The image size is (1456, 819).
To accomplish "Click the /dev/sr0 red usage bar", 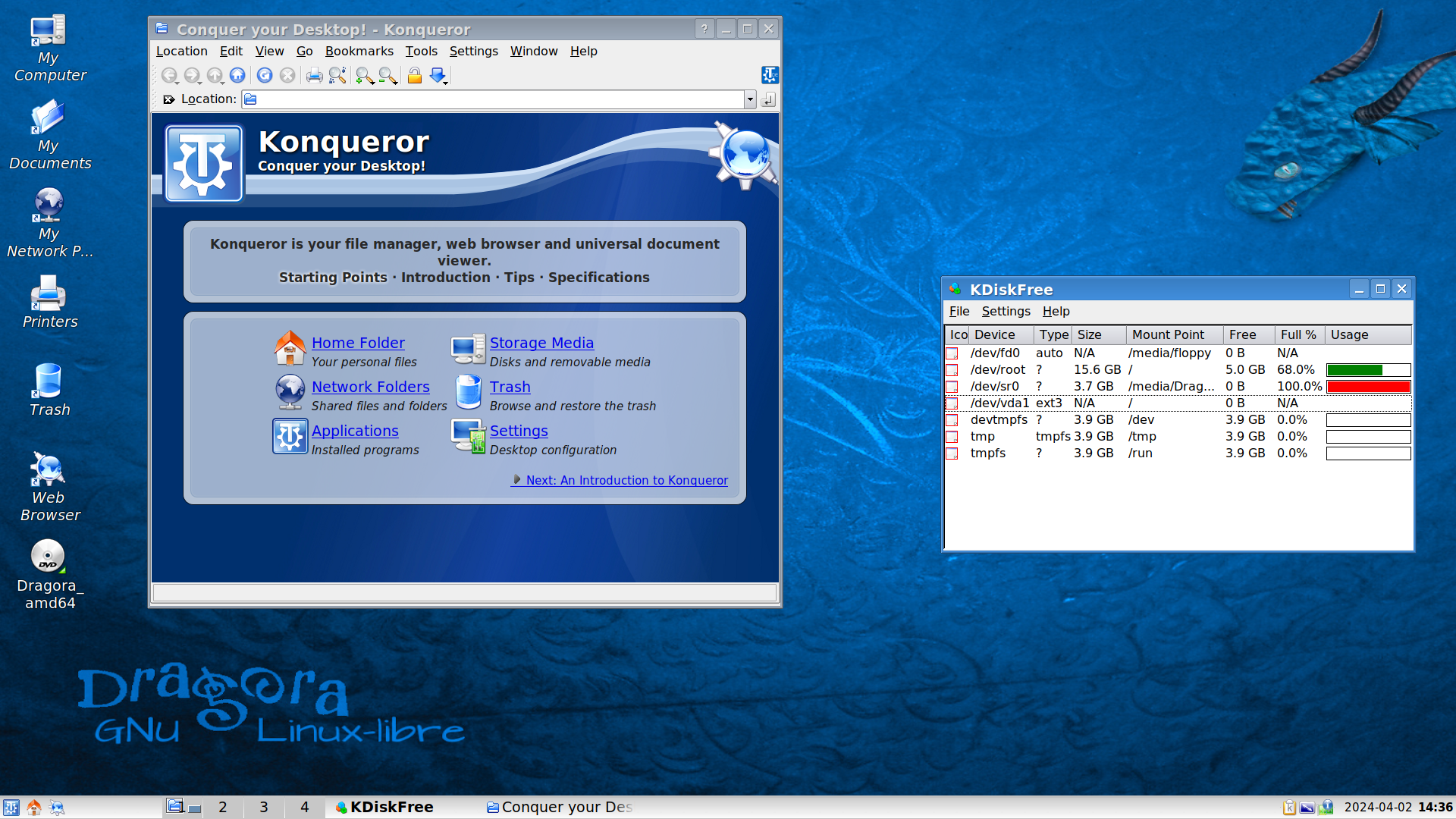I will tap(1368, 387).
